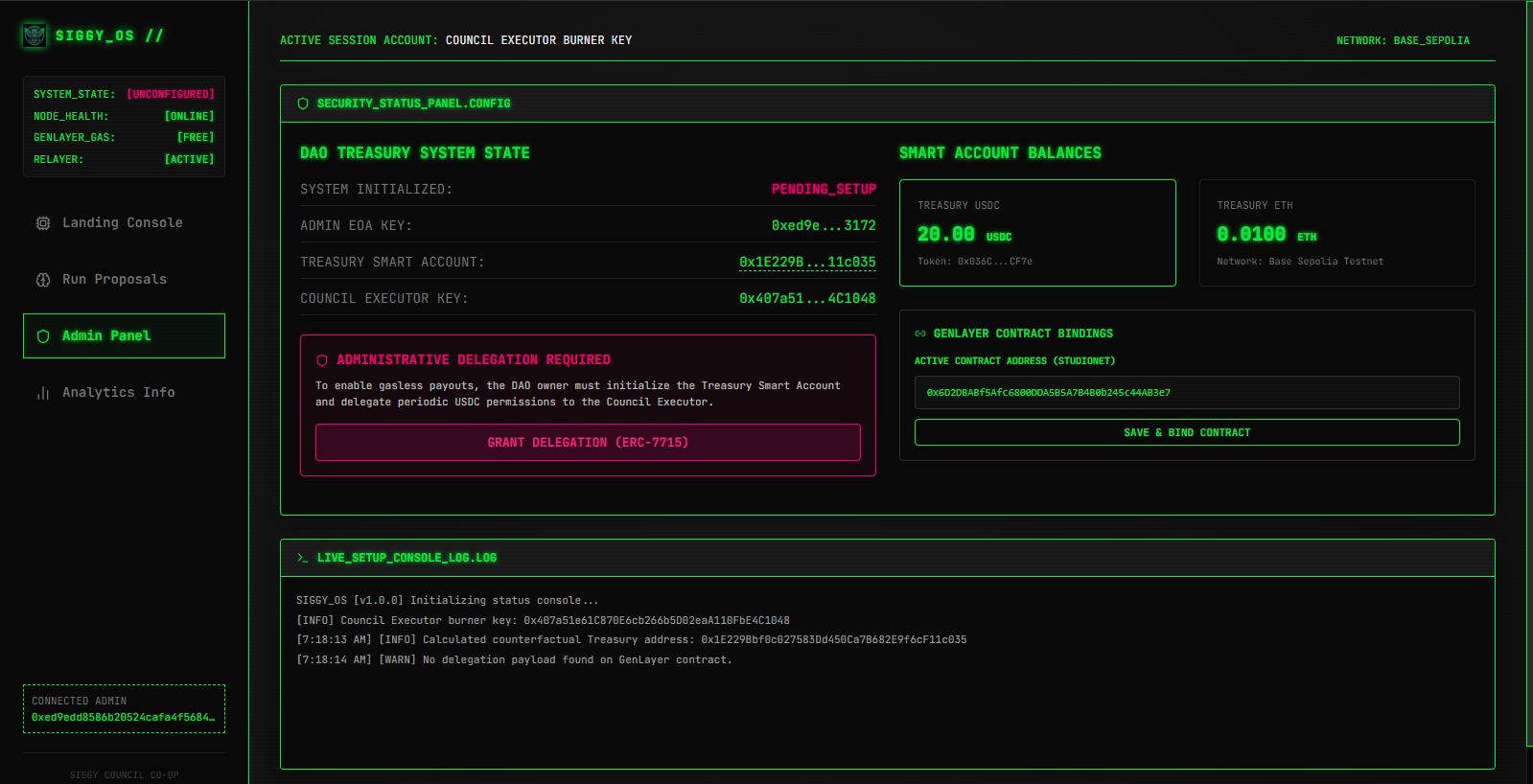Focus the active contract address input field
Viewport: 1533px width, 784px height.
pos(1187,393)
